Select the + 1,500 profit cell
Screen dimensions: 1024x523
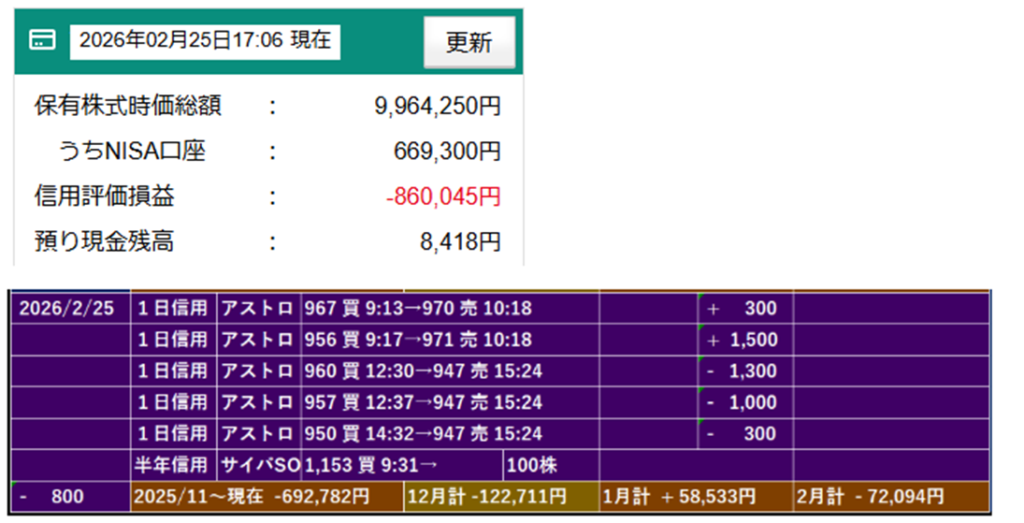[743, 340]
